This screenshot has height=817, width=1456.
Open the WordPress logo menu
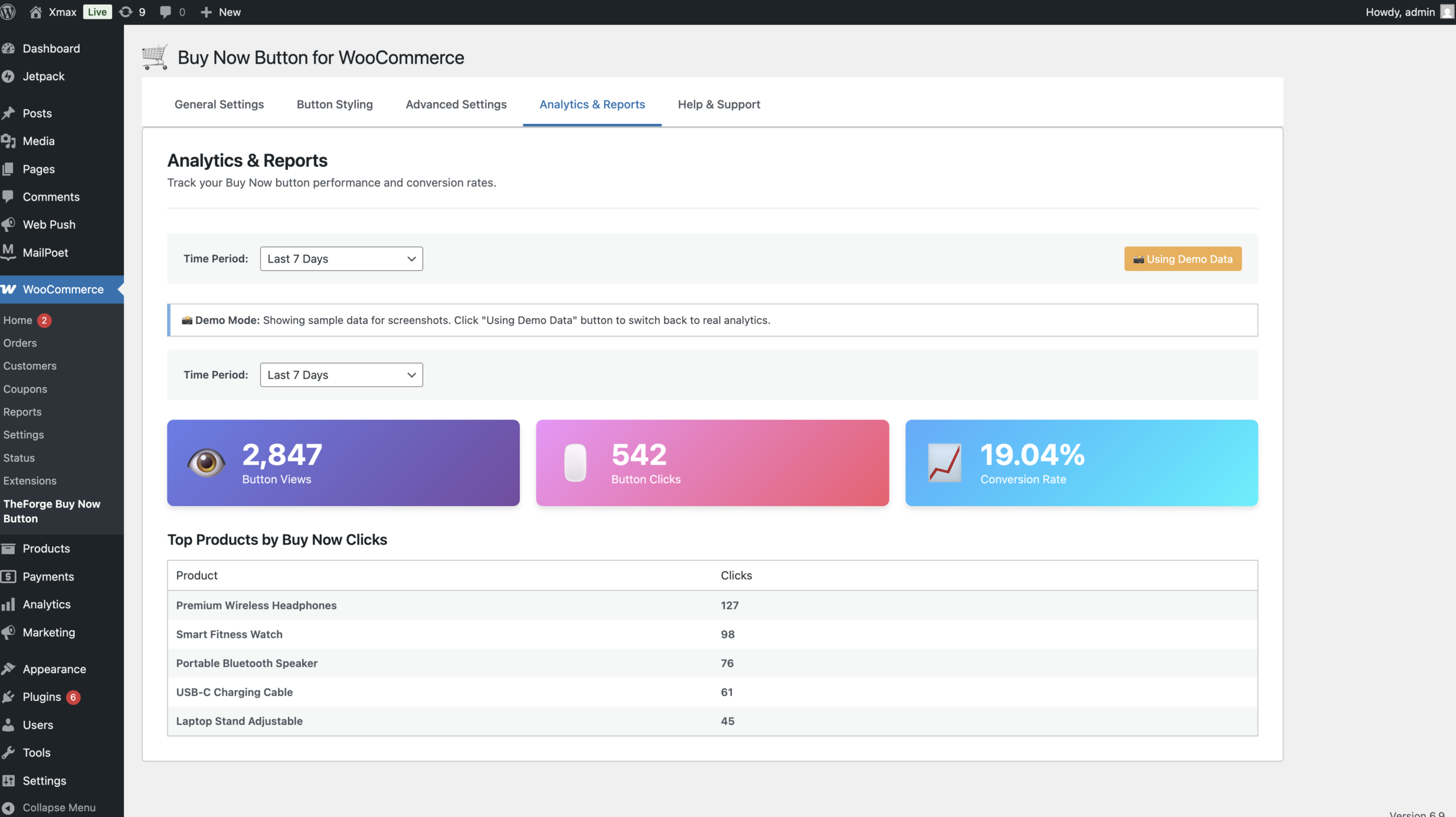click(8, 11)
